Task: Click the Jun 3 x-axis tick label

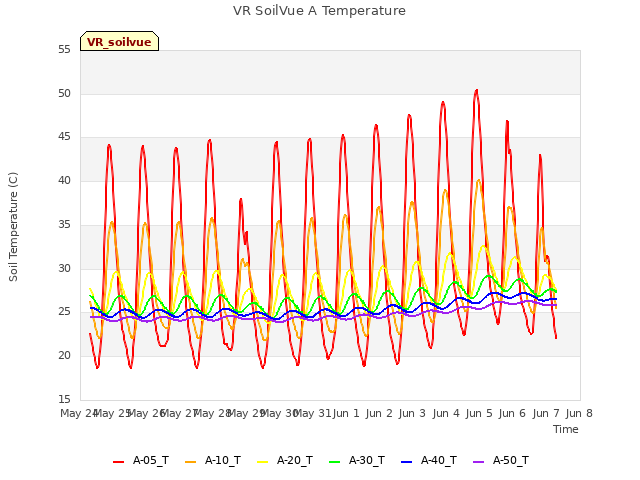Action: click(x=412, y=413)
